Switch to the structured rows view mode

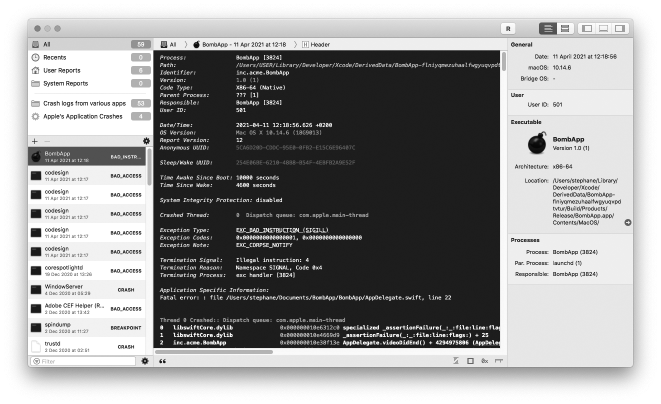565,28
